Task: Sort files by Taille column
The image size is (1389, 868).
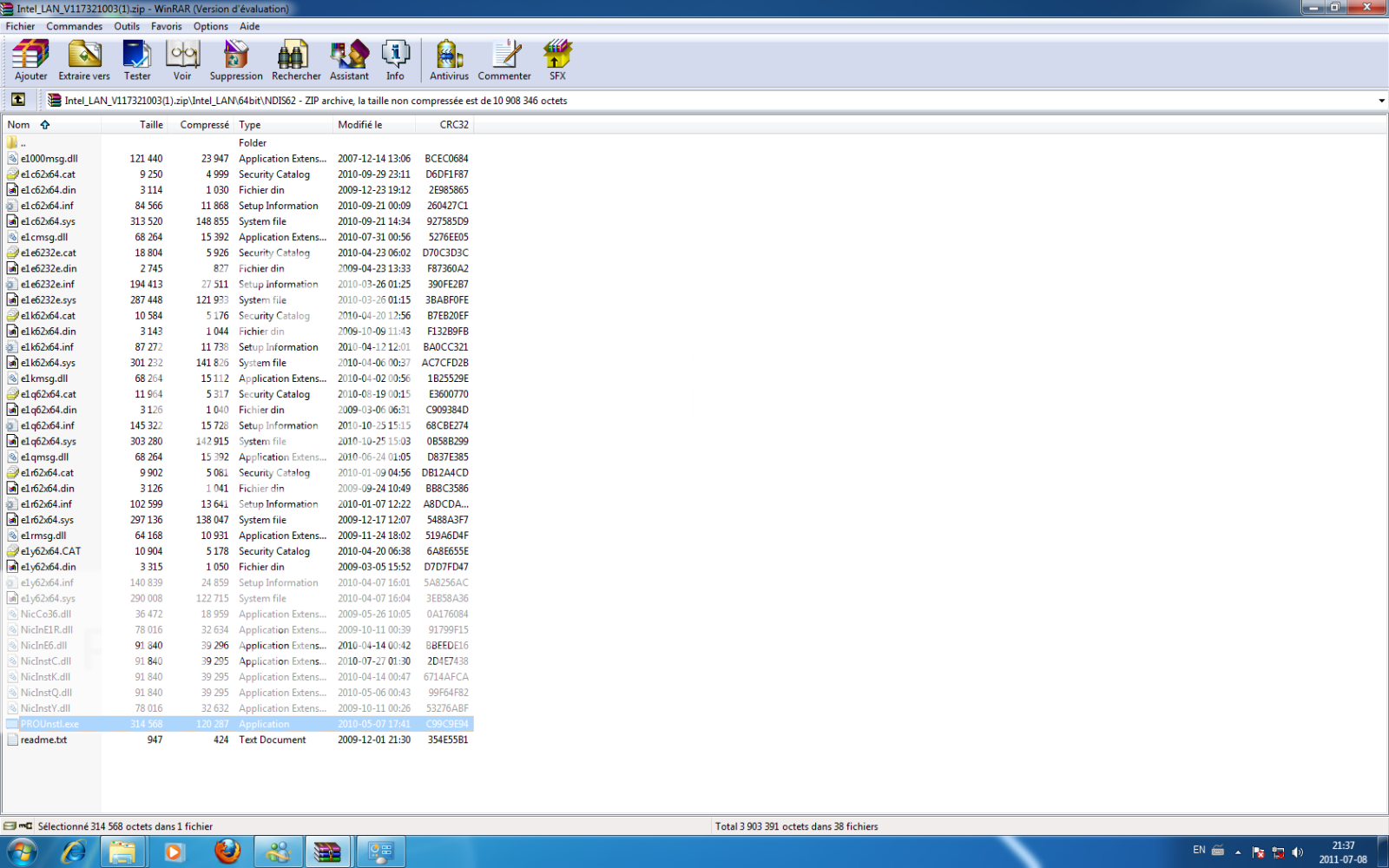Action: pyautogui.click(x=151, y=125)
